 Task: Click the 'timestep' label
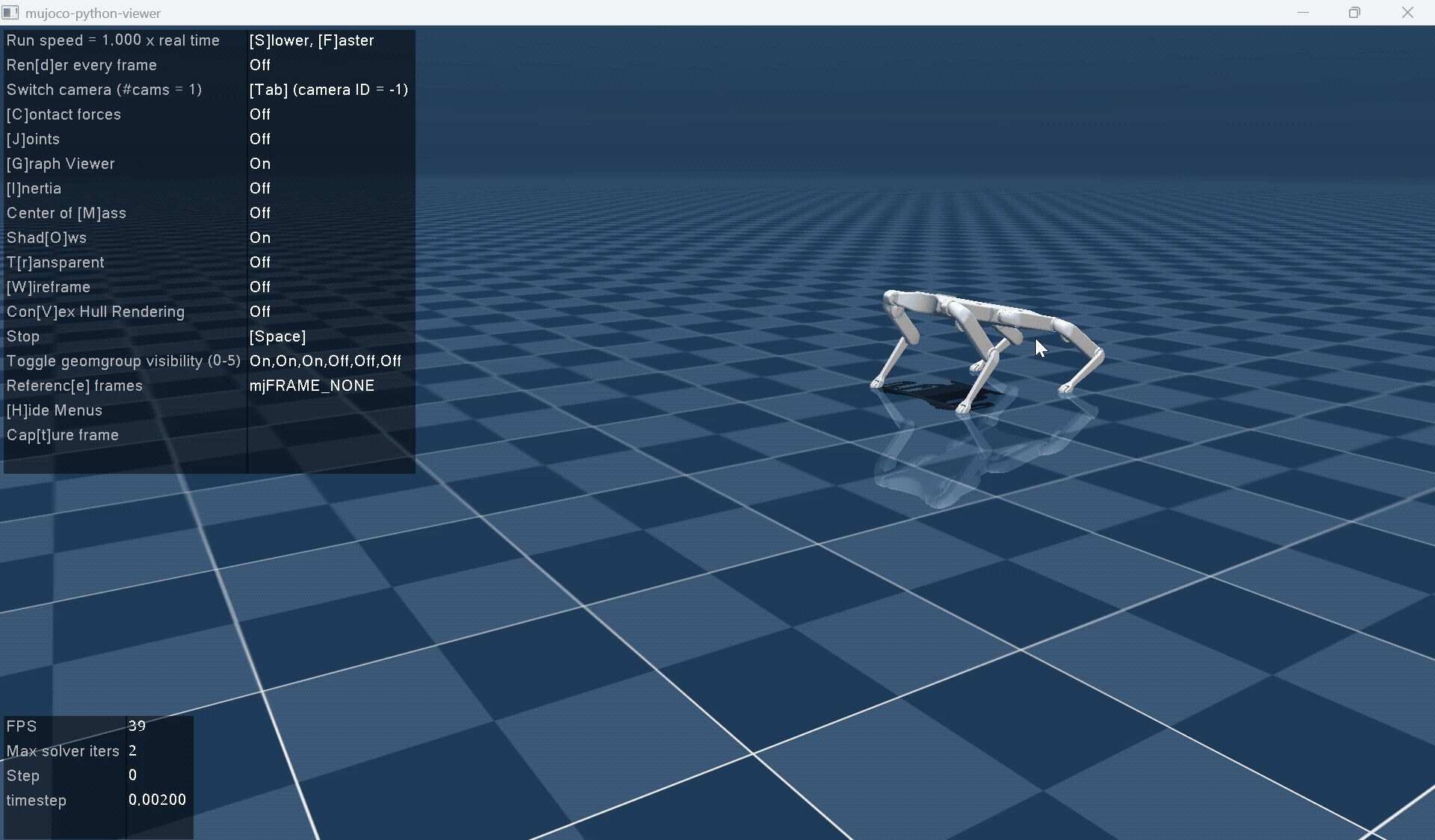pyautogui.click(x=37, y=800)
